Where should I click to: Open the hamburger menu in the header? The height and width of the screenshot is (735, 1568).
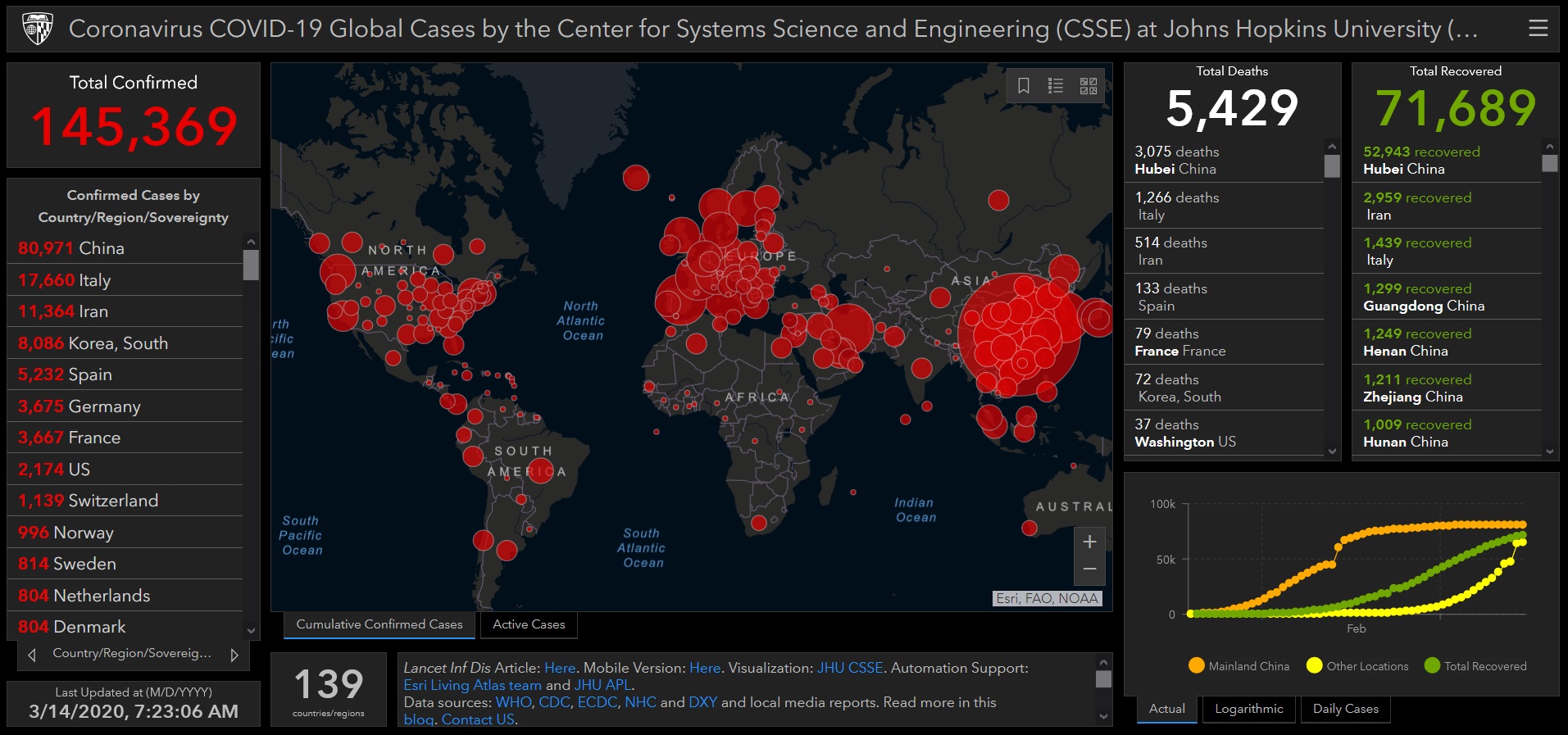(x=1538, y=29)
